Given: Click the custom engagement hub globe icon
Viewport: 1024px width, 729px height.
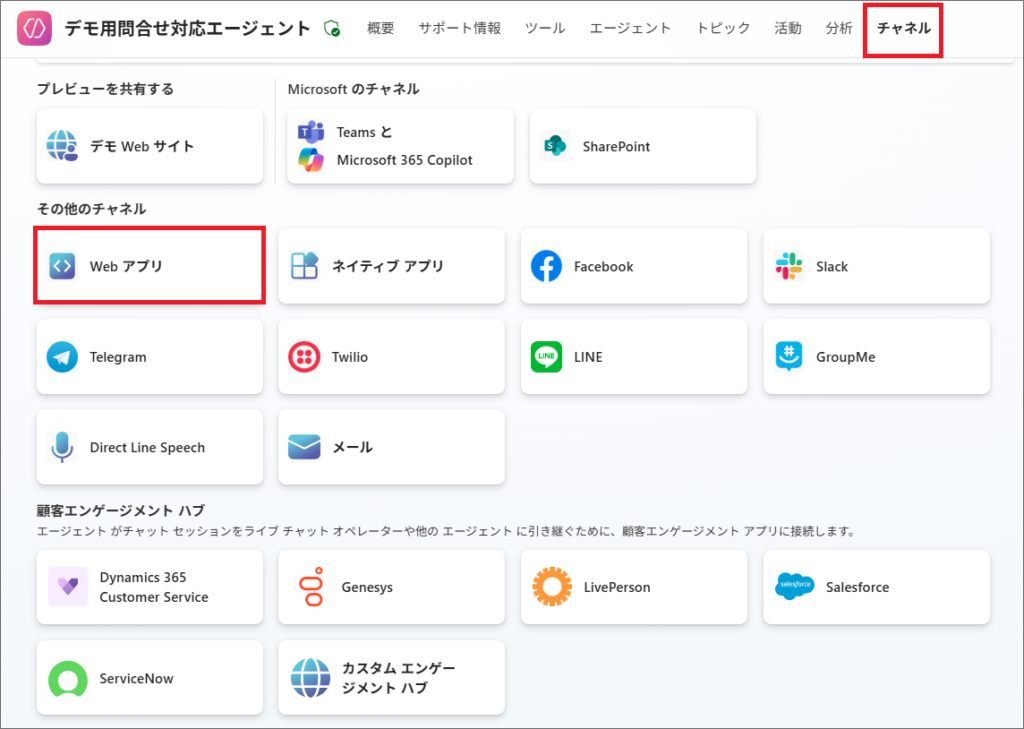Looking at the screenshot, I should pos(310,678).
